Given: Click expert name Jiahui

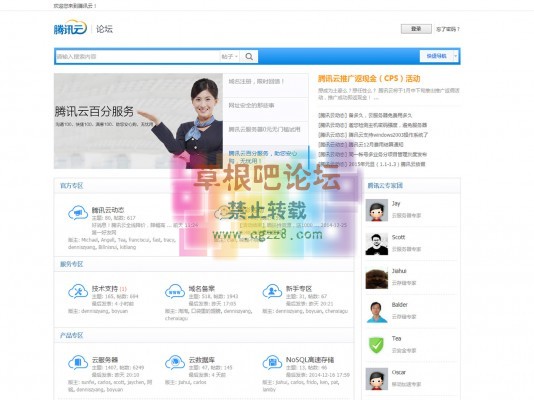Looking at the screenshot, I should 399,271.
